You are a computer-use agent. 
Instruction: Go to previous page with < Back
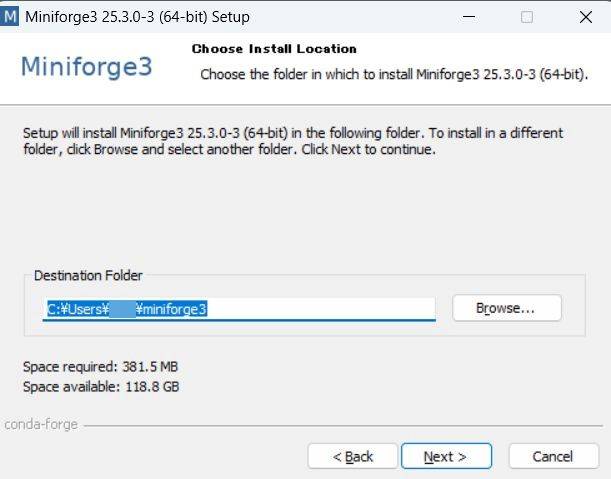[353, 456]
